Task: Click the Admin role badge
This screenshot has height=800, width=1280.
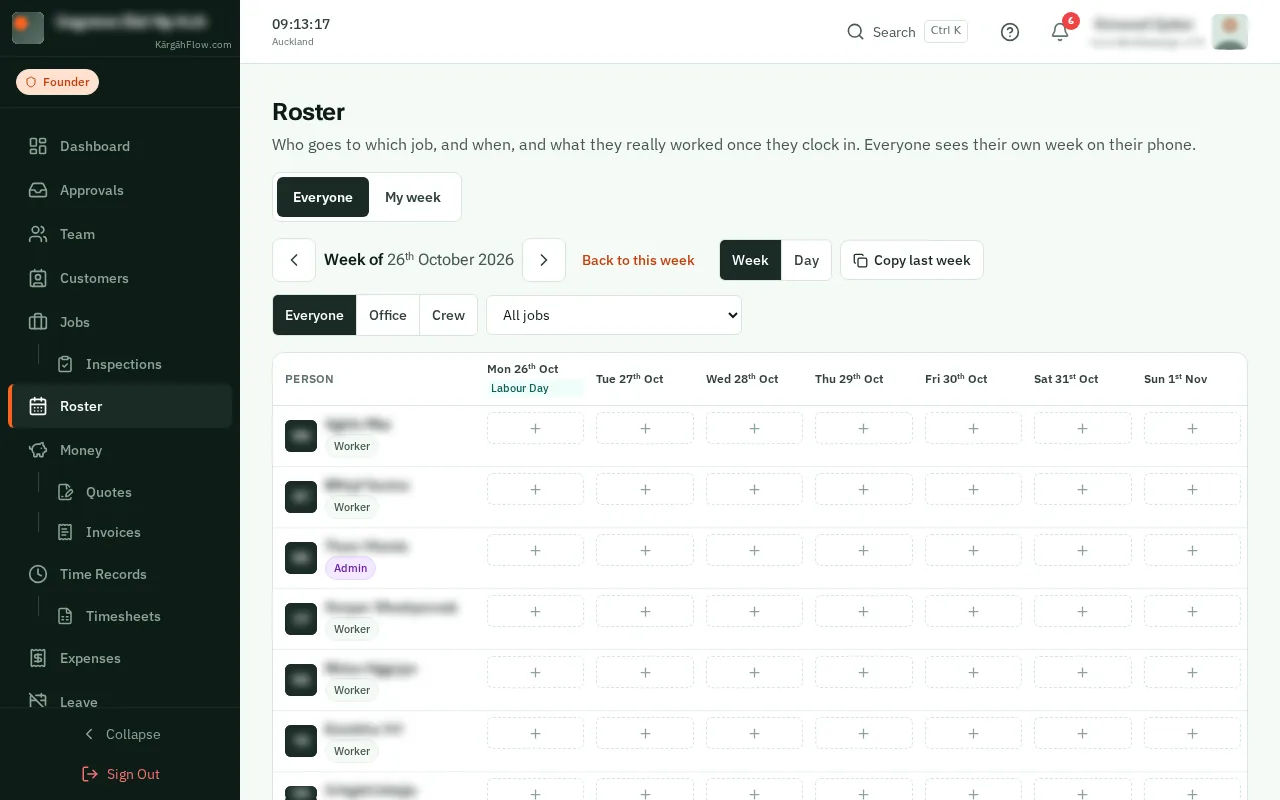Action: pos(350,568)
